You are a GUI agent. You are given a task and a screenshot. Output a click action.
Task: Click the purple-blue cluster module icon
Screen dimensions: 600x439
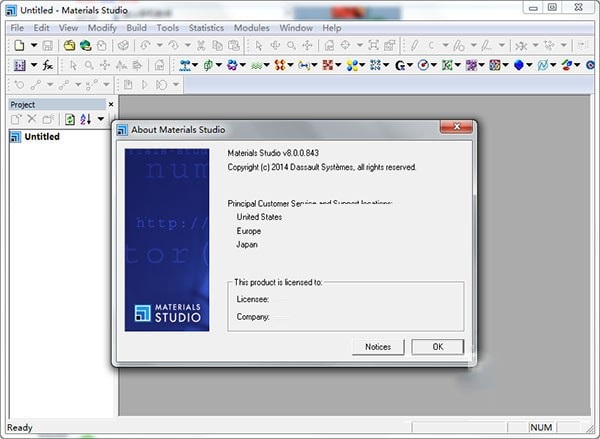tap(232, 65)
